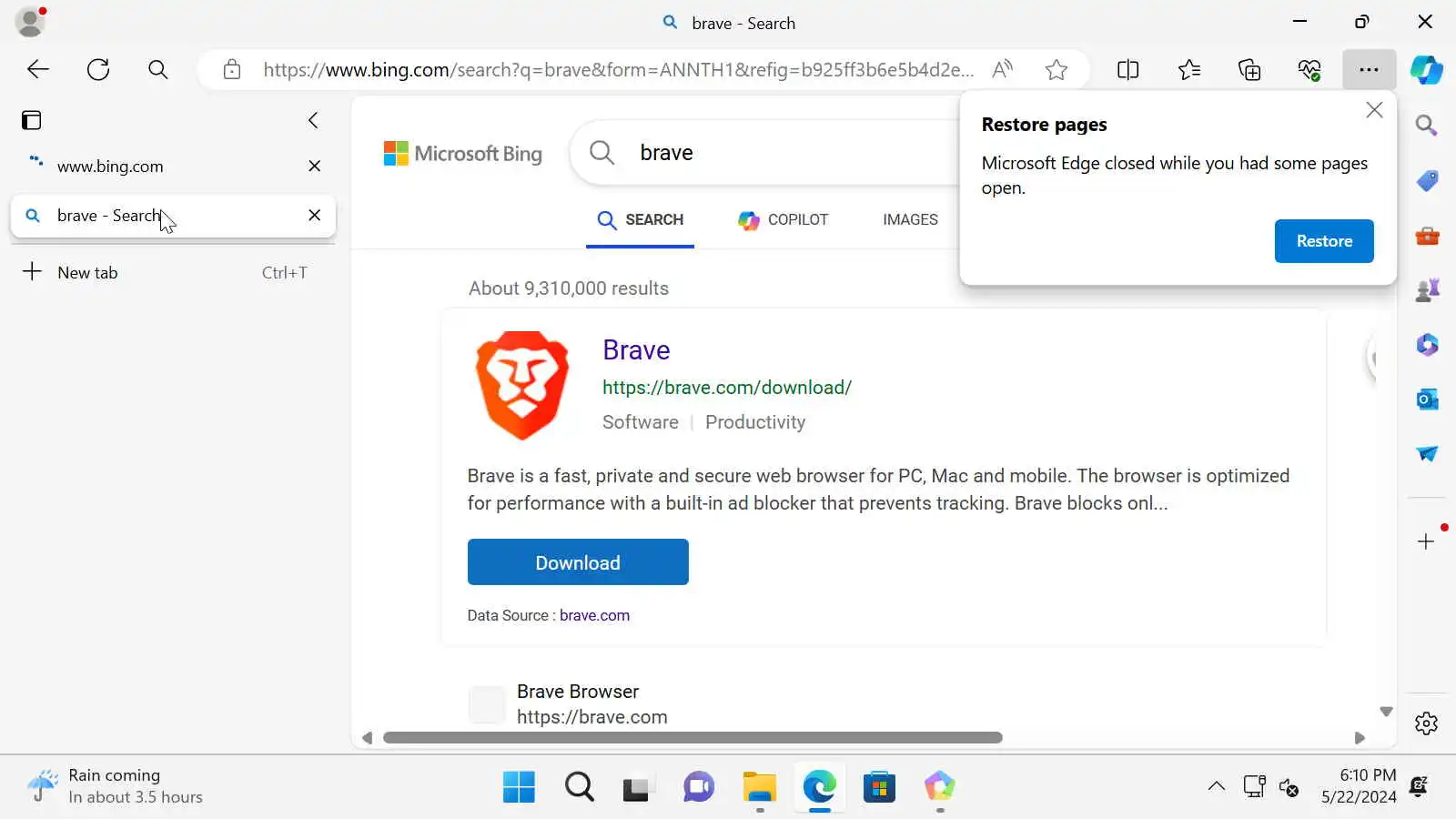Select the SEARCH tab
Viewport: 1456px width, 819px height.
pos(640,219)
